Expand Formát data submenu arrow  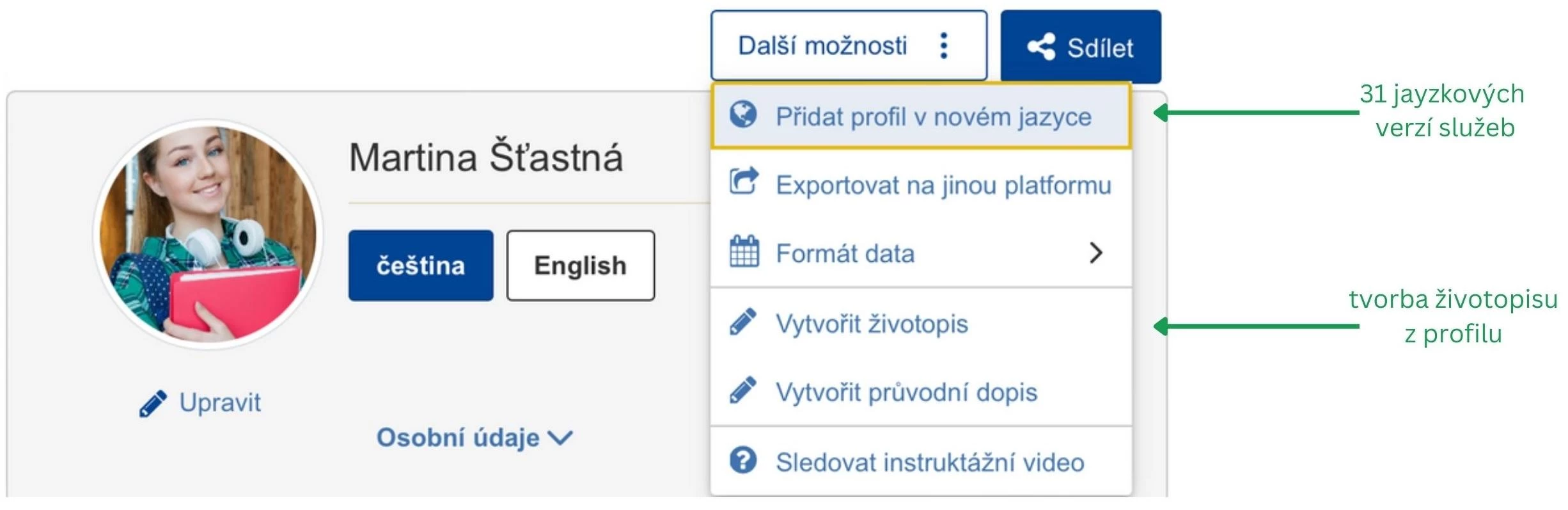pyautogui.click(x=1095, y=253)
